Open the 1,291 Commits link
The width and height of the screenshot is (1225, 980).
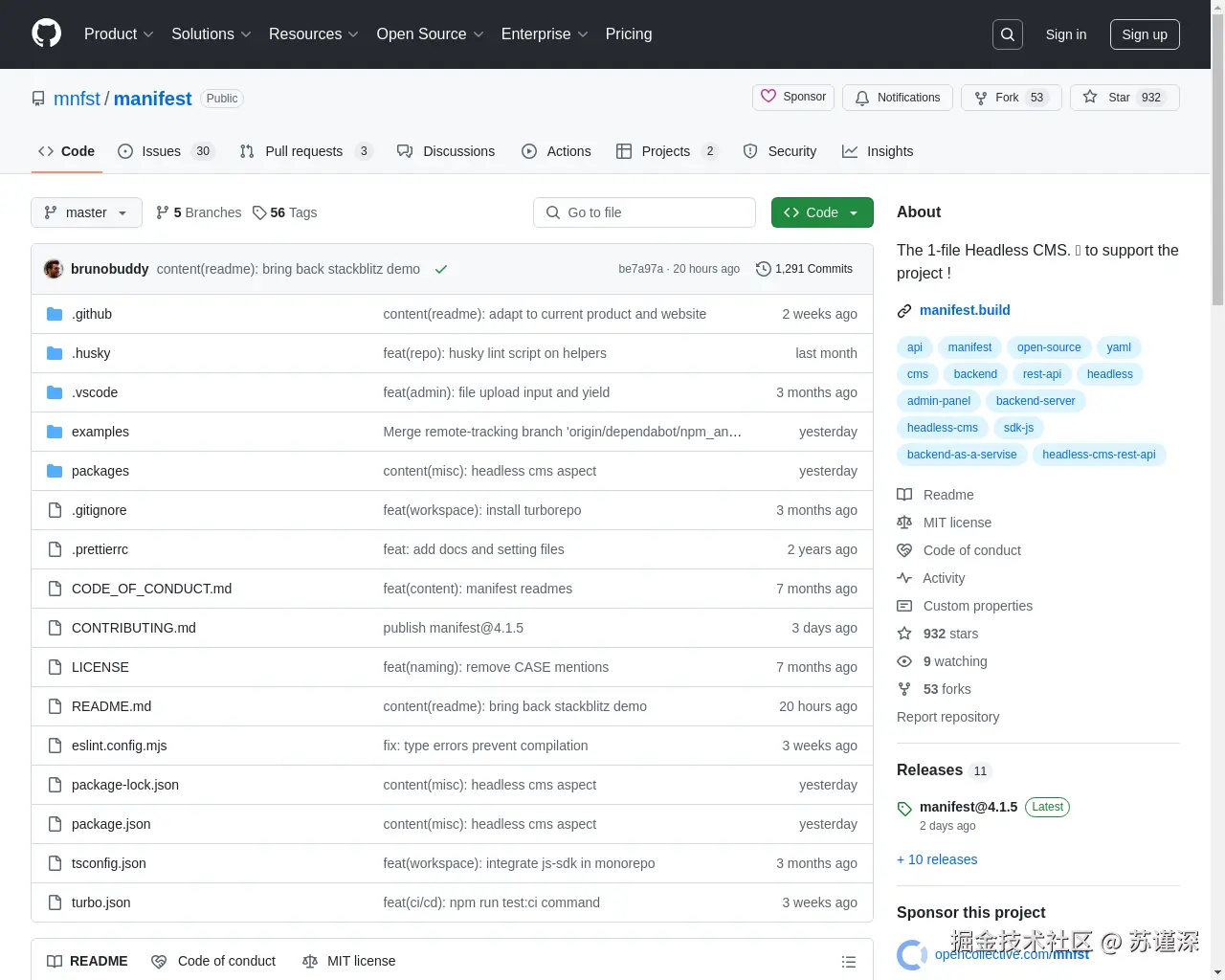(x=804, y=269)
